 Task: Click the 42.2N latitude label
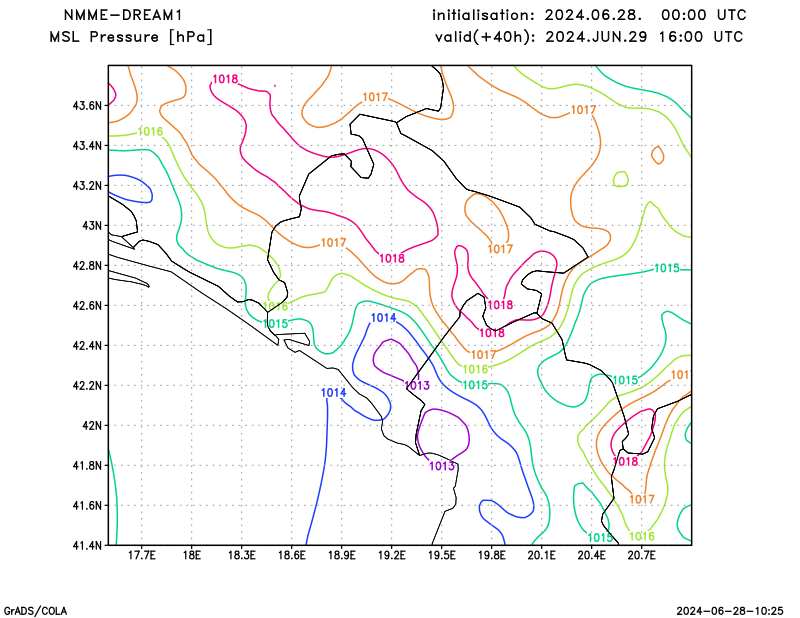coord(87,386)
